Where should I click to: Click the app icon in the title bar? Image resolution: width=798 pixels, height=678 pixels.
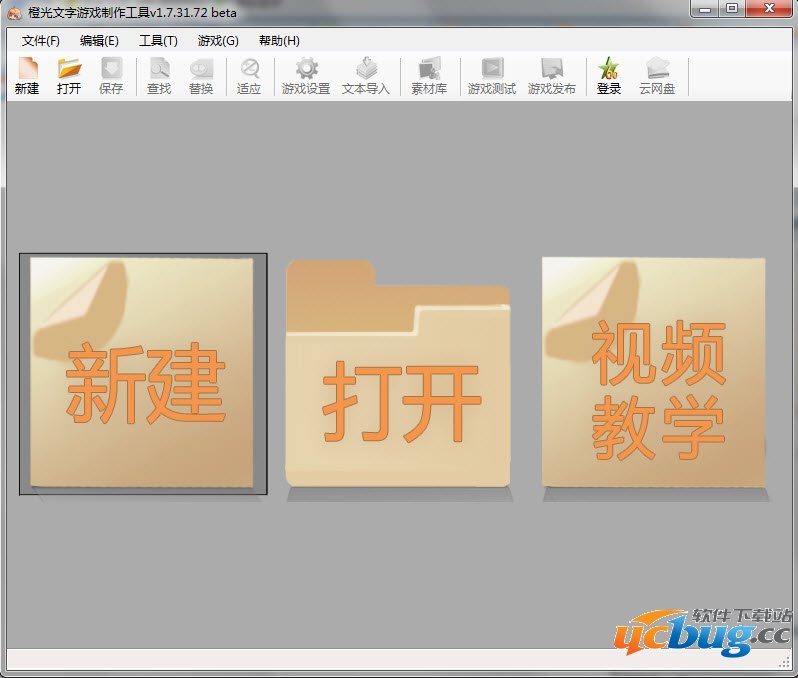[x=14, y=12]
